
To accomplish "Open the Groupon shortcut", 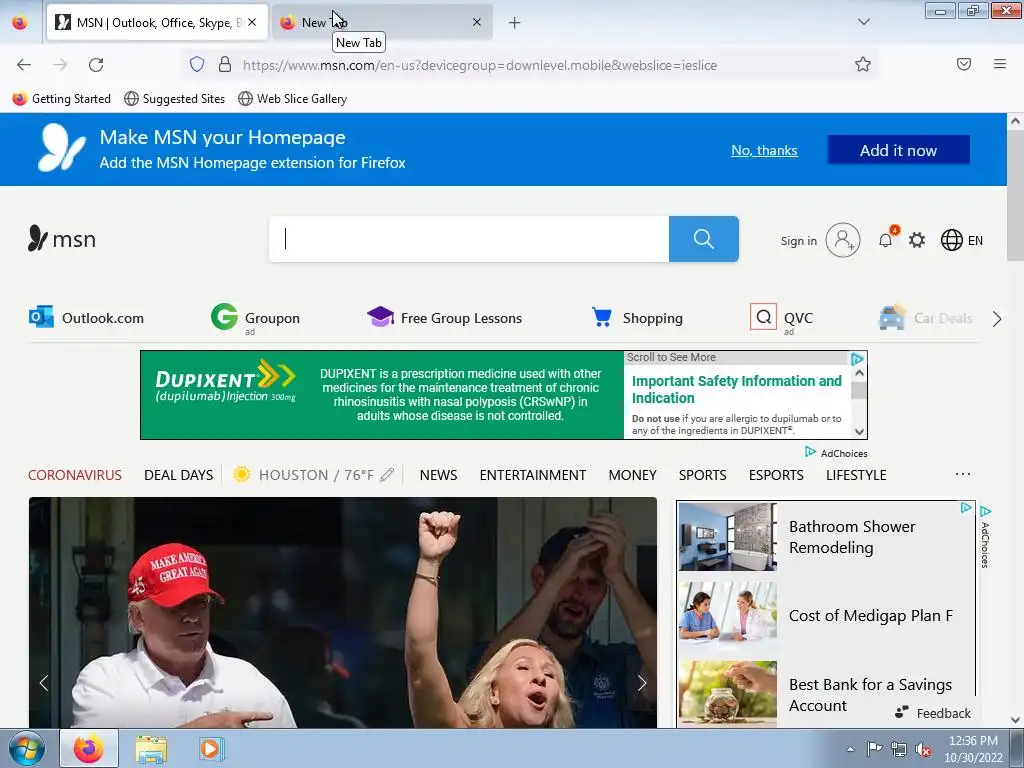I will click(256, 318).
